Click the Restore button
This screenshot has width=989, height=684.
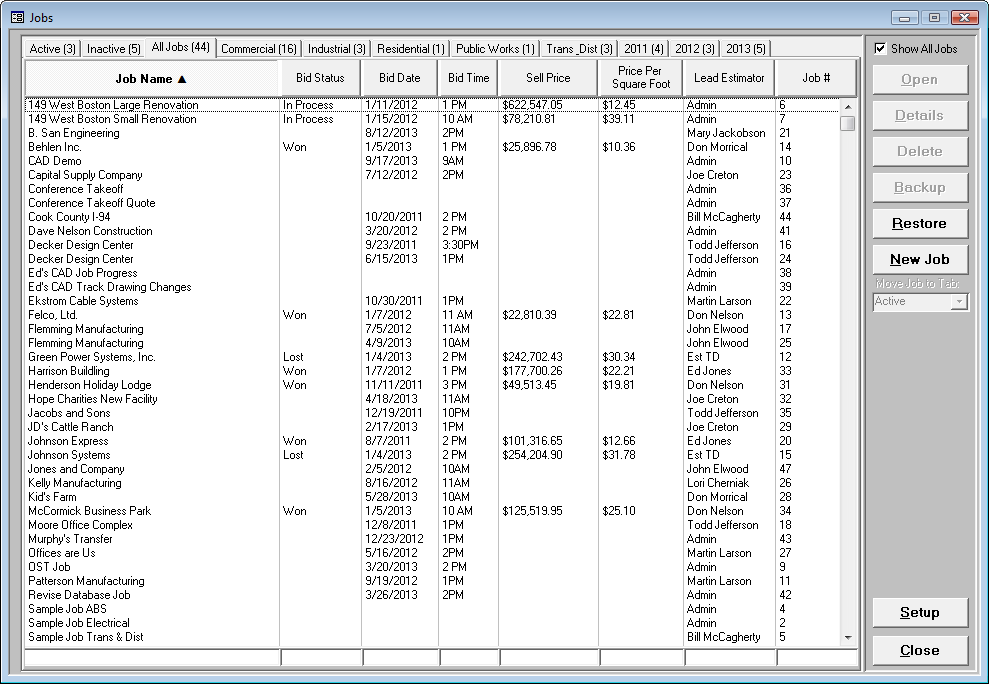pyautogui.click(x=920, y=223)
